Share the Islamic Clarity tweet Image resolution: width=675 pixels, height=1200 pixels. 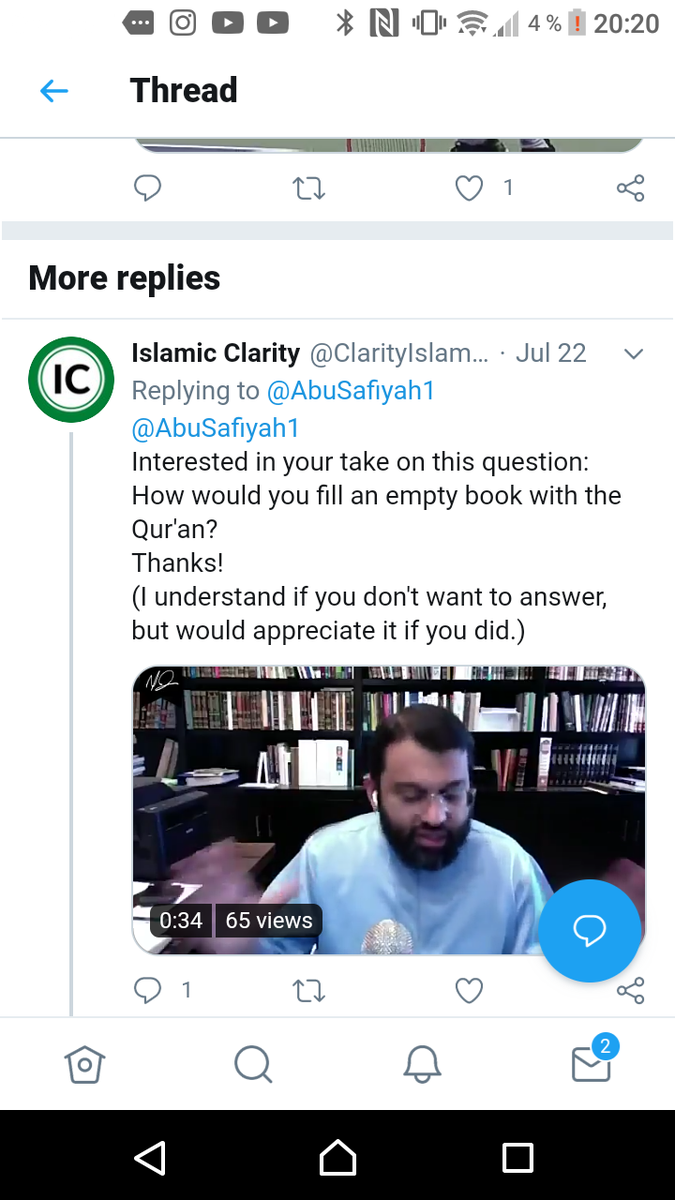click(630, 990)
